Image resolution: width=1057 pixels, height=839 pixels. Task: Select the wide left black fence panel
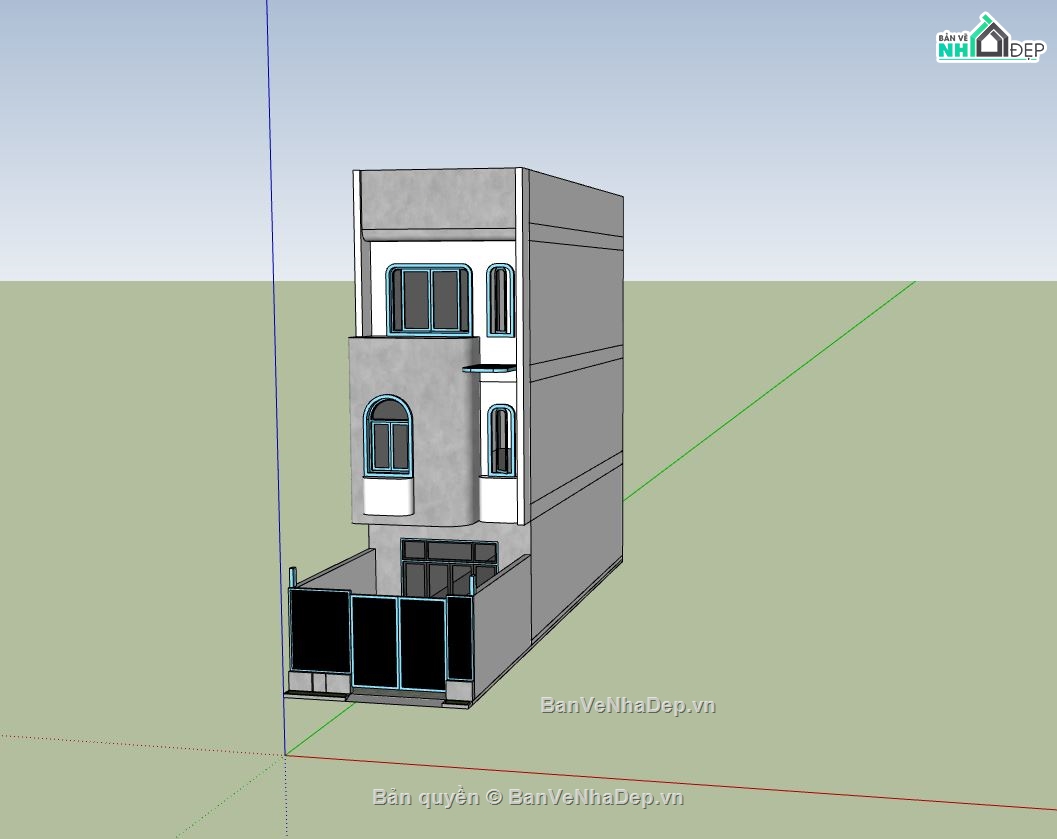click(x=318, y=630)
